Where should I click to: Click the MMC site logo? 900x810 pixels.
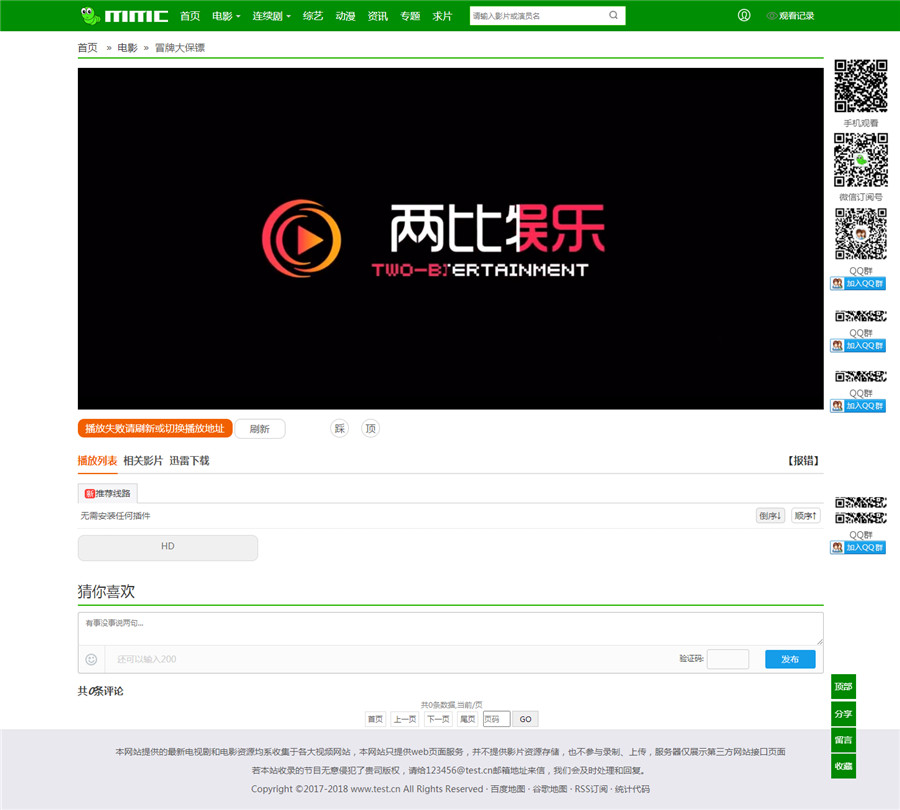[124, 15]
